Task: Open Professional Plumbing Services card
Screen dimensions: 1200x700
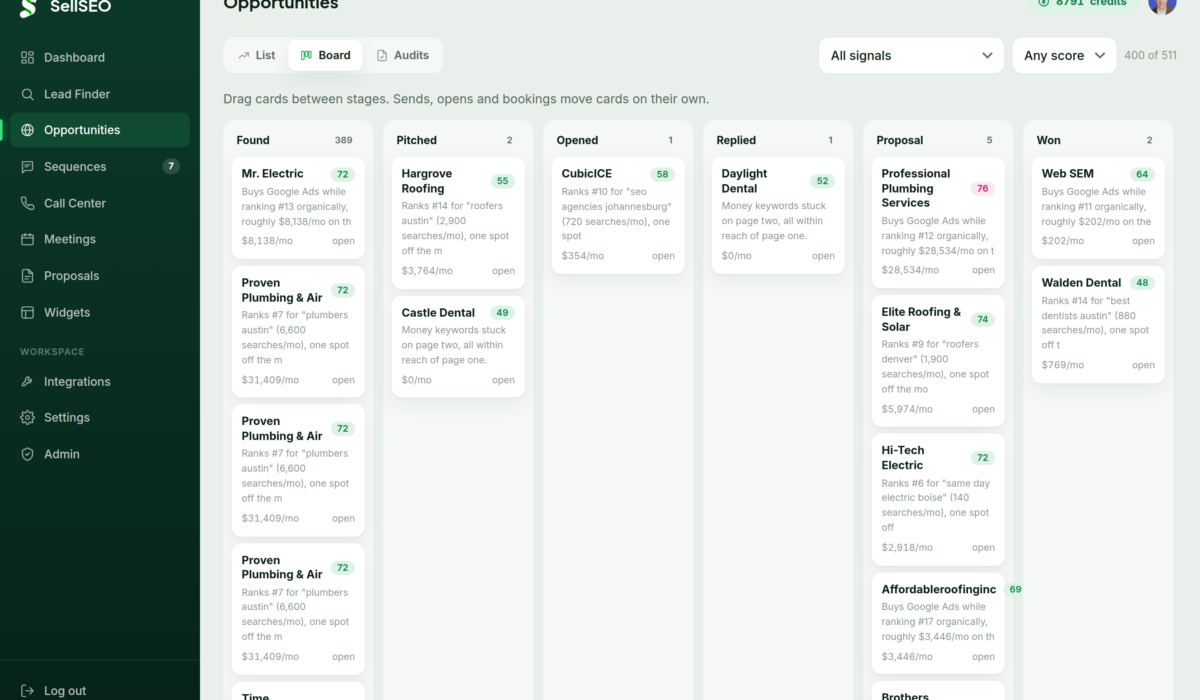Action: click(x=938, y=222)
